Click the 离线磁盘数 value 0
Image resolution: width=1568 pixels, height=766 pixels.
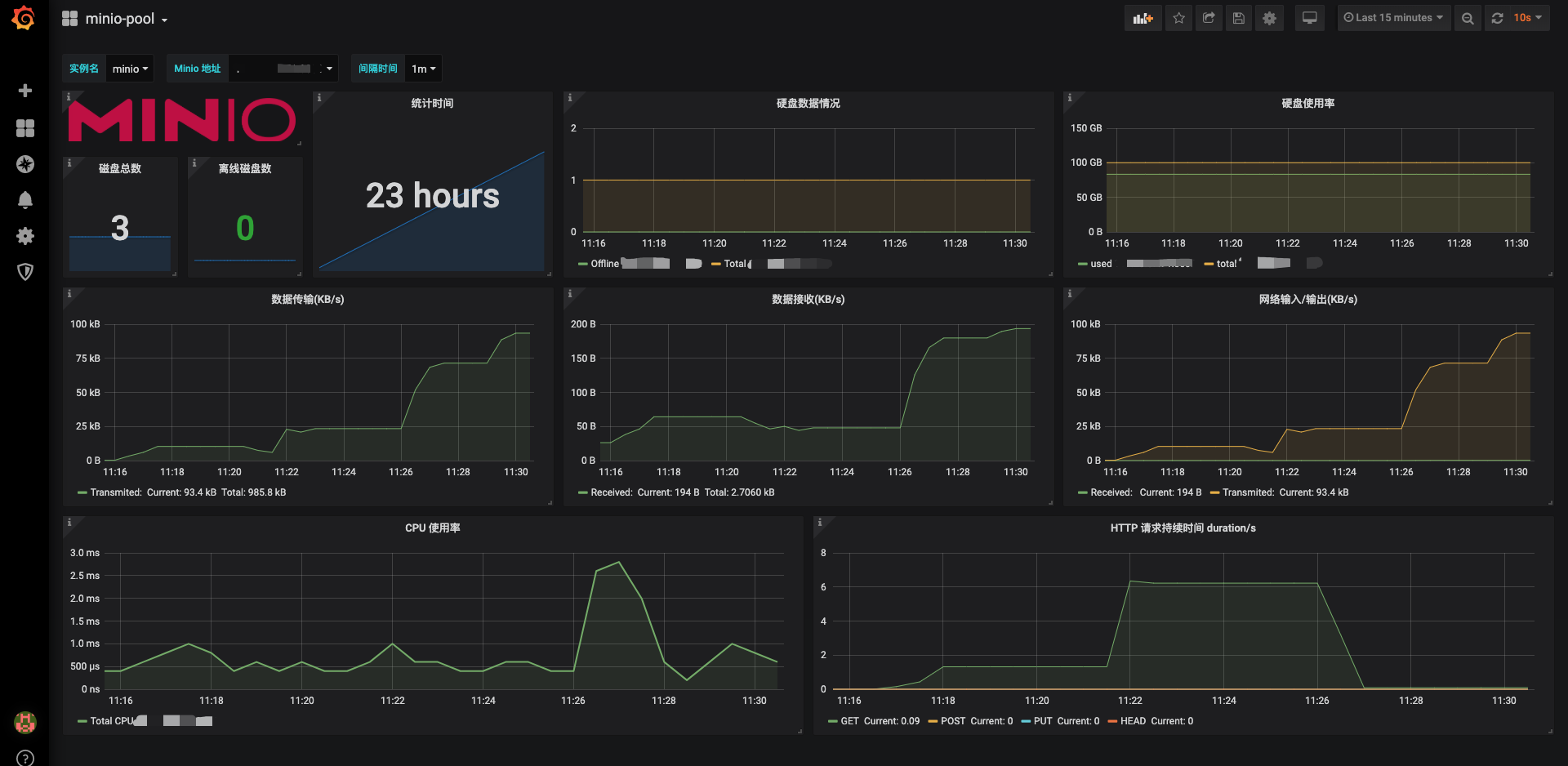(x=245, y=228)
